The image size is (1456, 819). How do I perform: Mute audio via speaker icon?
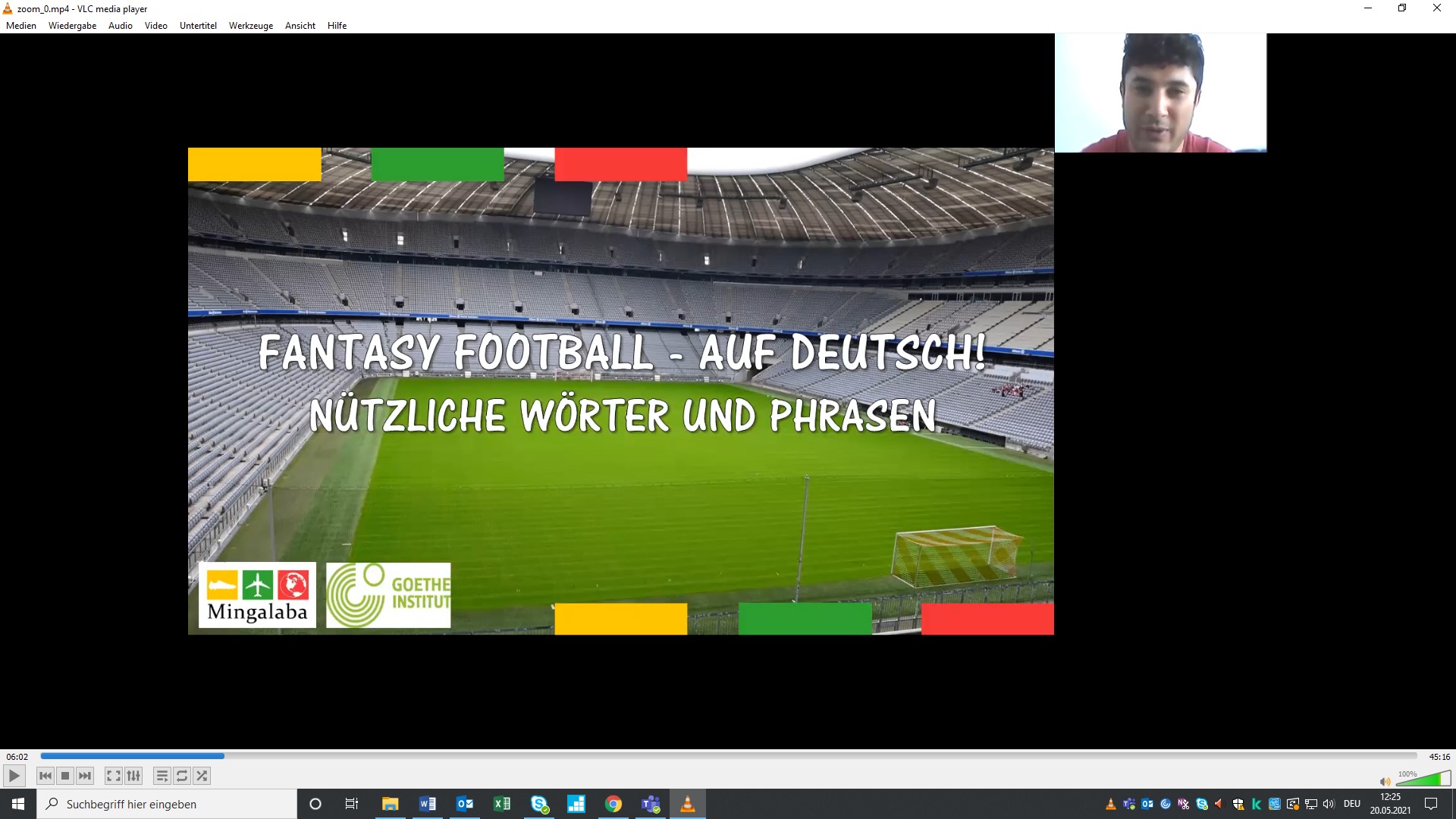[1385, 781]
